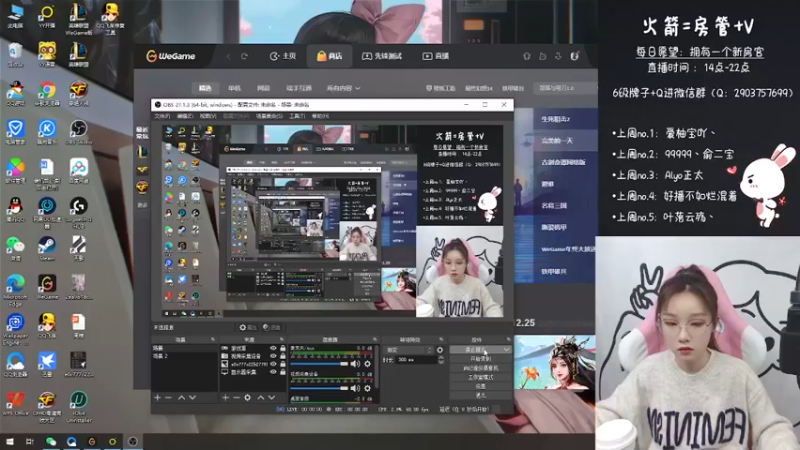Move selected OBS source down
This screenshot has width=800, height=450.
tap(271, 397)
